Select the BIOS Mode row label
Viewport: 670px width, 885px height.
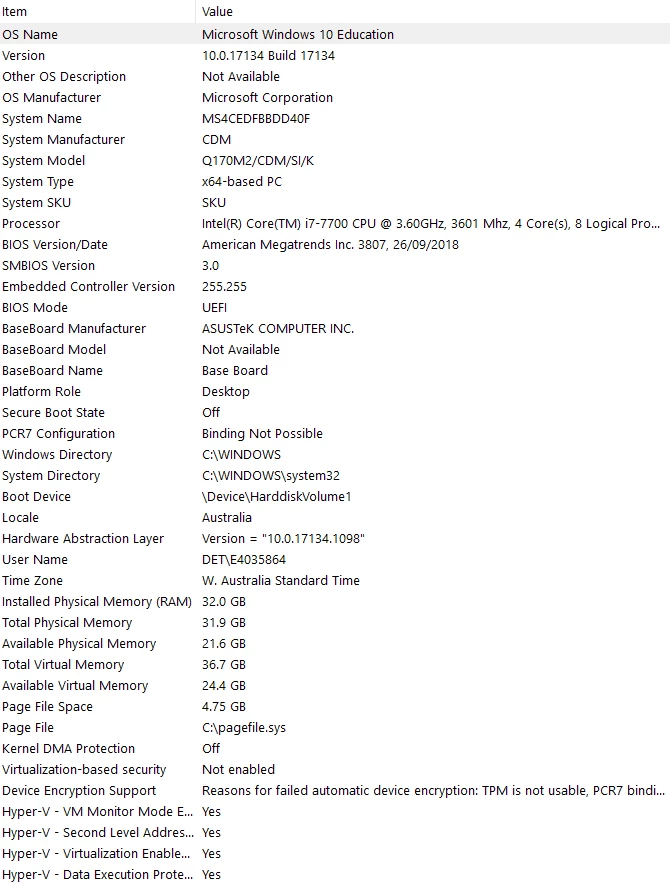[x=35, y=307]
